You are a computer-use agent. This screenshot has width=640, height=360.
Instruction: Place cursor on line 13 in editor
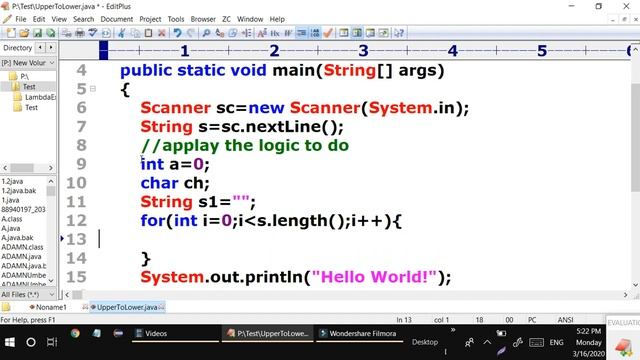pos(363,239)
